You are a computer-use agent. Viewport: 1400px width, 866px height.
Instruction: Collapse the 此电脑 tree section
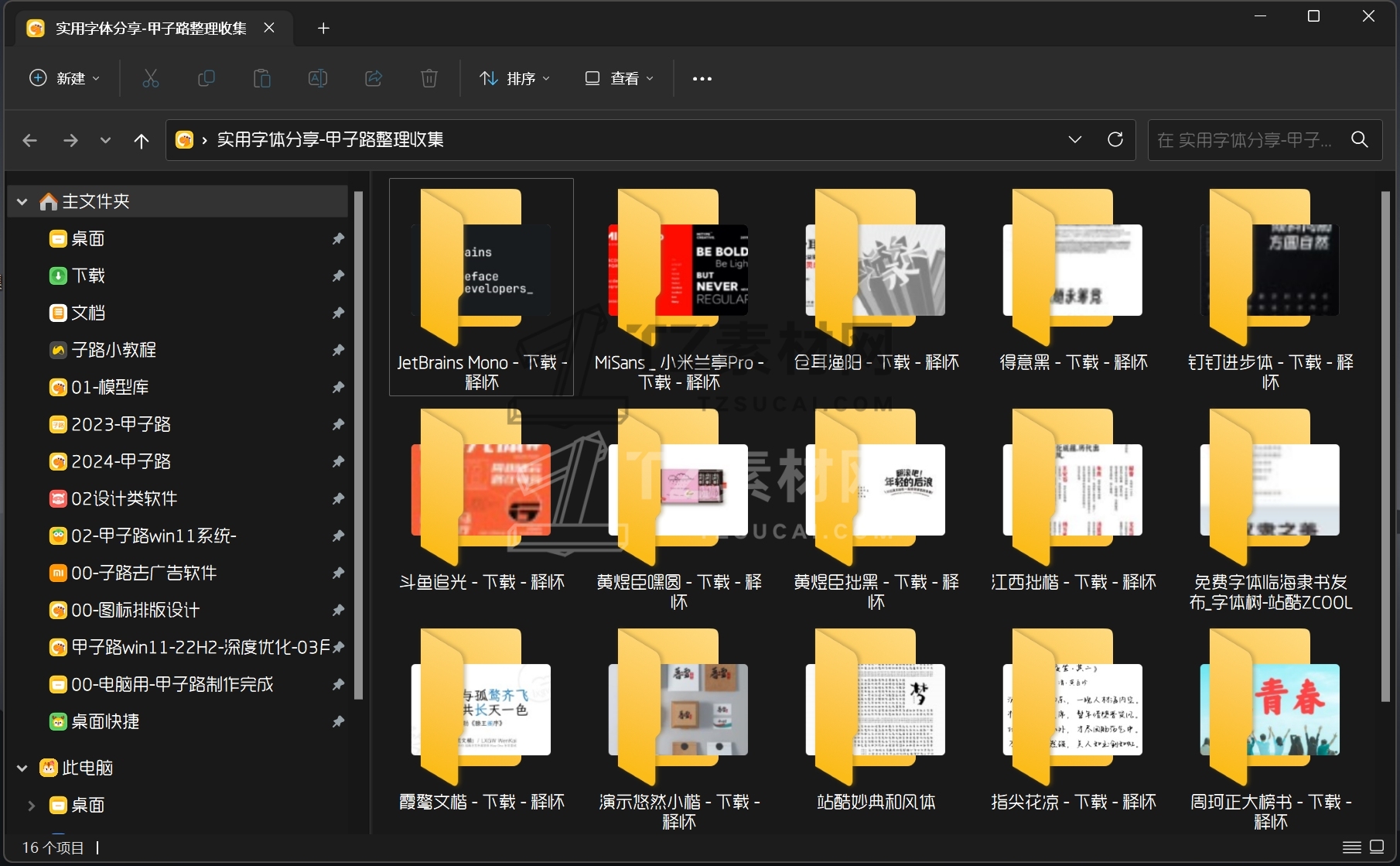pyautogui.click(x=22, y=768)
